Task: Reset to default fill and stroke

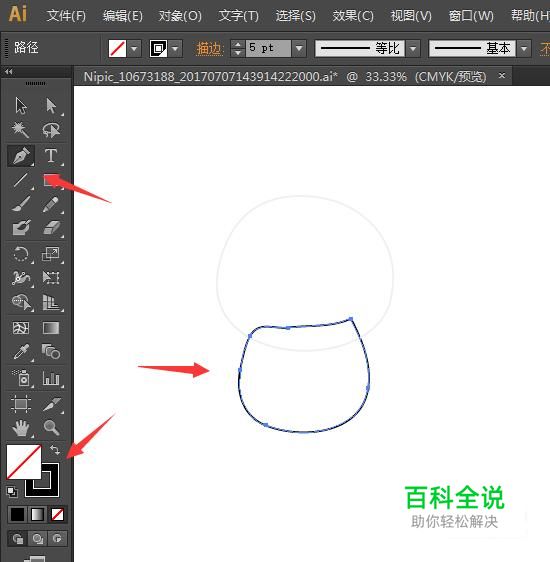Action: click(12, 492)
